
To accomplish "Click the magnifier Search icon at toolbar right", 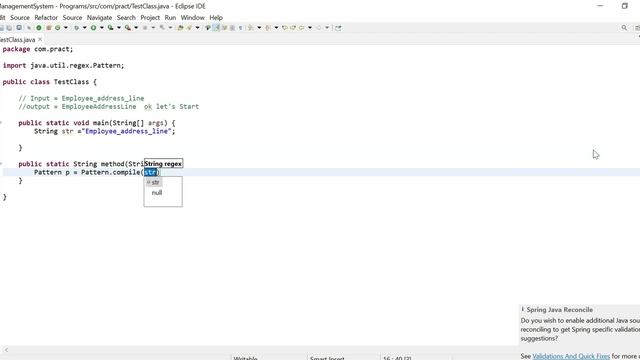I will 624,28.
